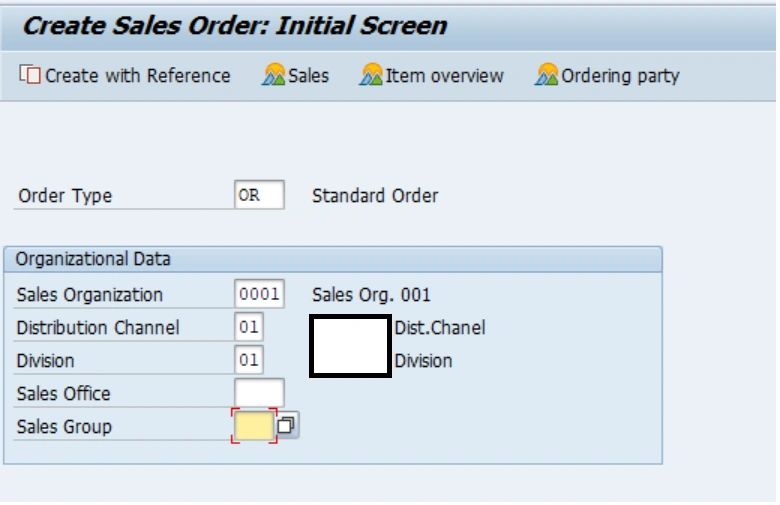This screenshot has width=780, height=505.
Task: Focus the Distribution Channel field
Action: click(249, 327)
